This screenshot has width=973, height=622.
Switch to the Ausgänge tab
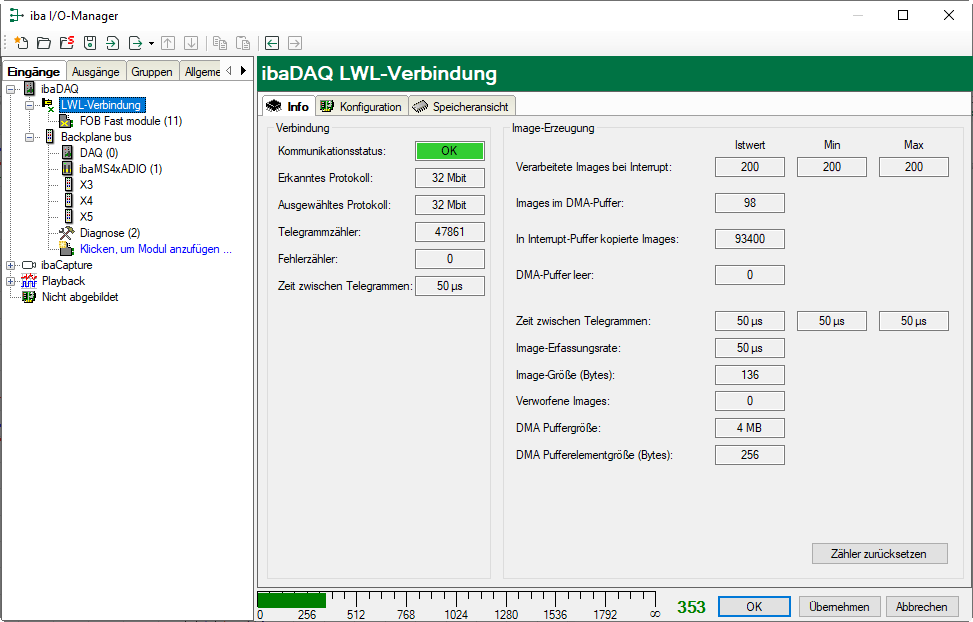pos(96,71)
